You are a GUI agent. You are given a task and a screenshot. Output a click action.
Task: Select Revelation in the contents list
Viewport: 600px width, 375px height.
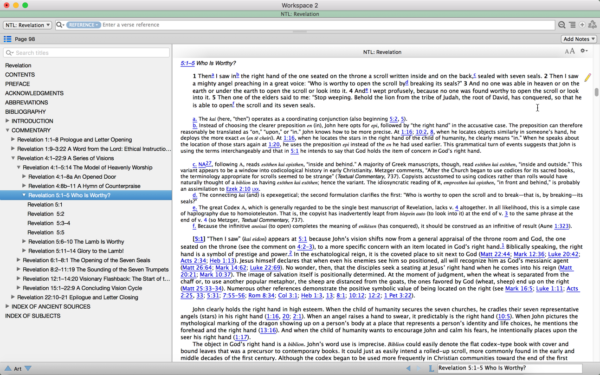[x=18, y=65]
